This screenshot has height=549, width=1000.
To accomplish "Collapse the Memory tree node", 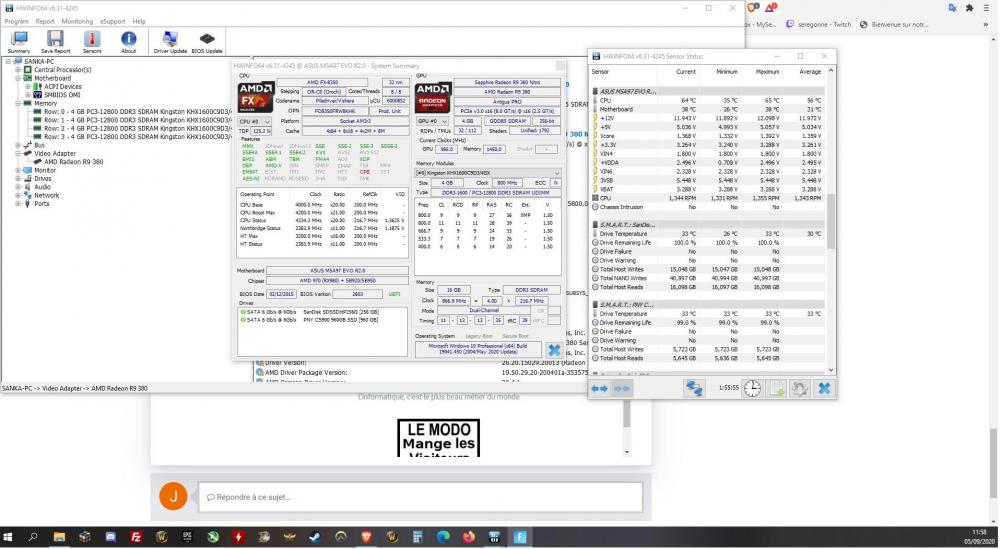I will (18, 103).
